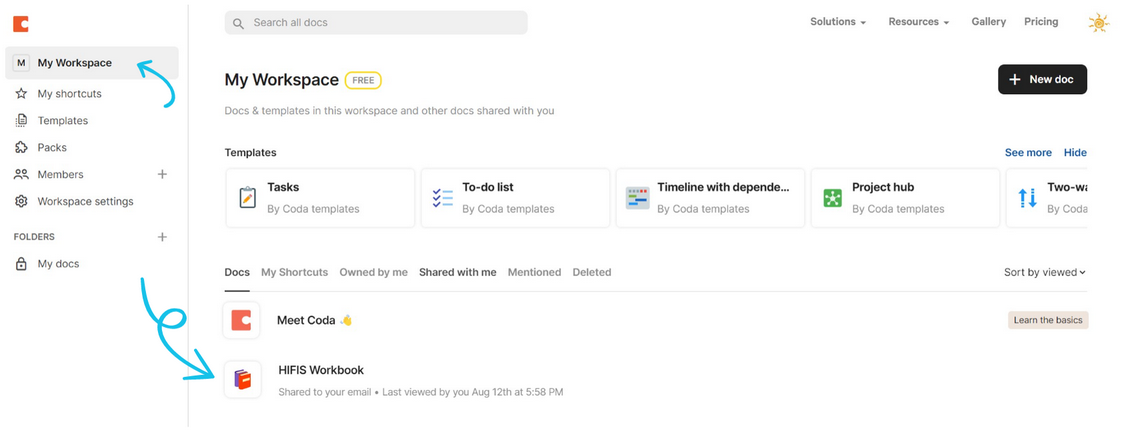Open My docs folder in the sidebar
The image size is (1124, 434).
(58, 264)
